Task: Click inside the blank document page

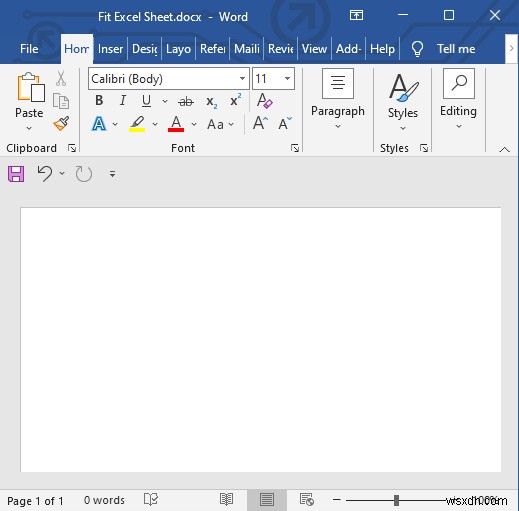Action: [261, 339]
